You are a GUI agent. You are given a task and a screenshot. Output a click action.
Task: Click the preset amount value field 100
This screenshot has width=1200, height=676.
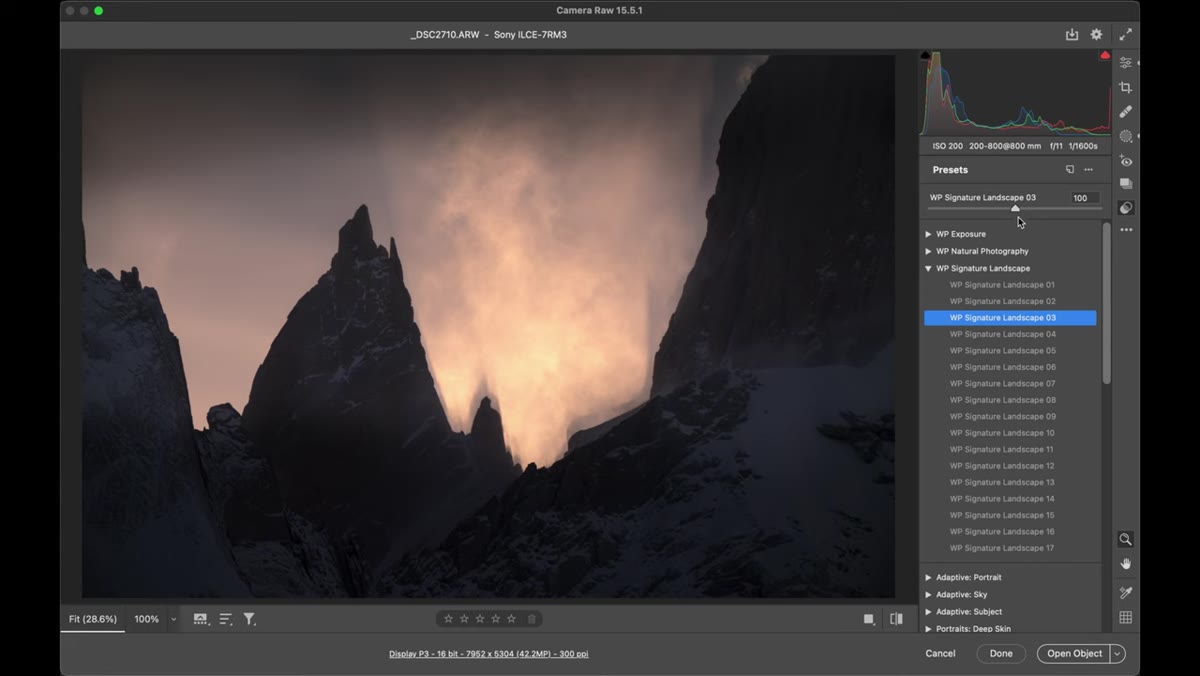tap(1084, 198)
